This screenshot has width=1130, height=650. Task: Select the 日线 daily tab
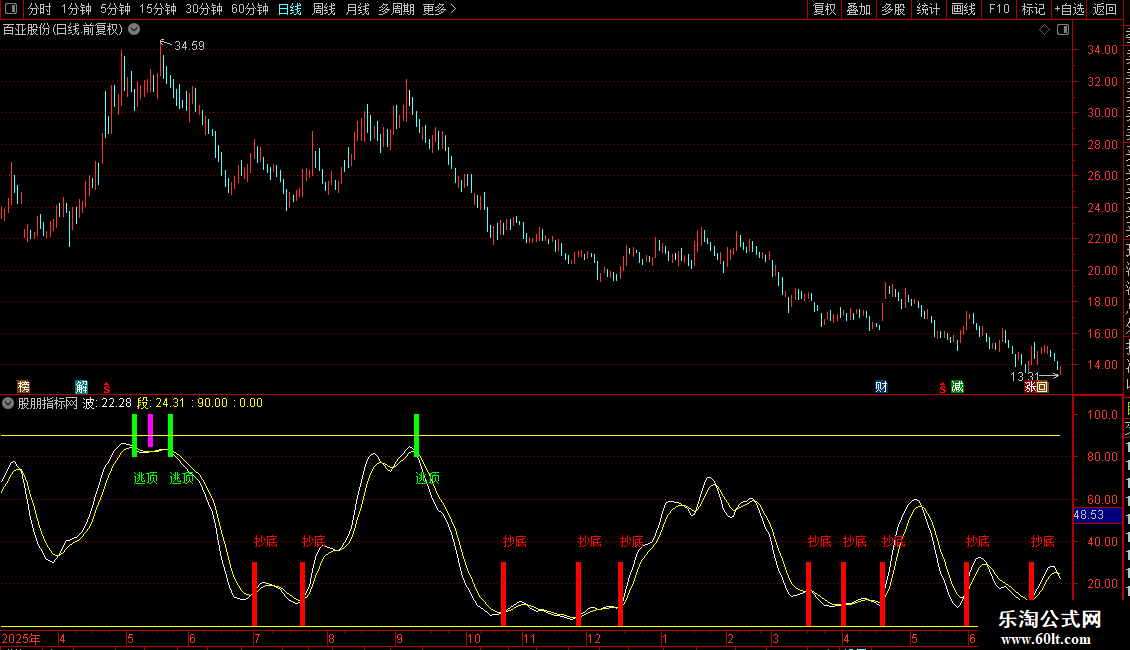tap(290, 9)
